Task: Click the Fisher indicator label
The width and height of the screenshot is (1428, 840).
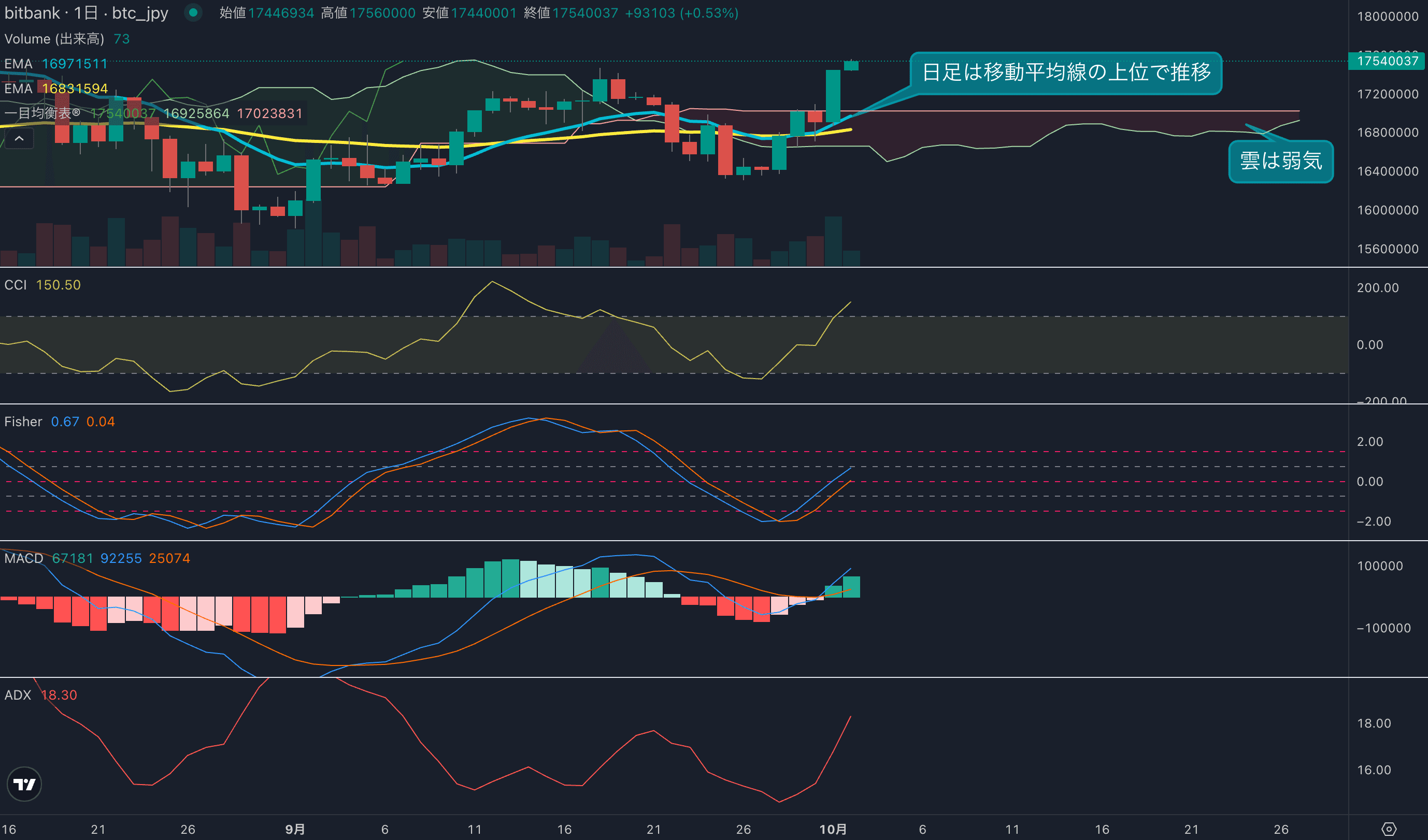Action: click(23, 422)
